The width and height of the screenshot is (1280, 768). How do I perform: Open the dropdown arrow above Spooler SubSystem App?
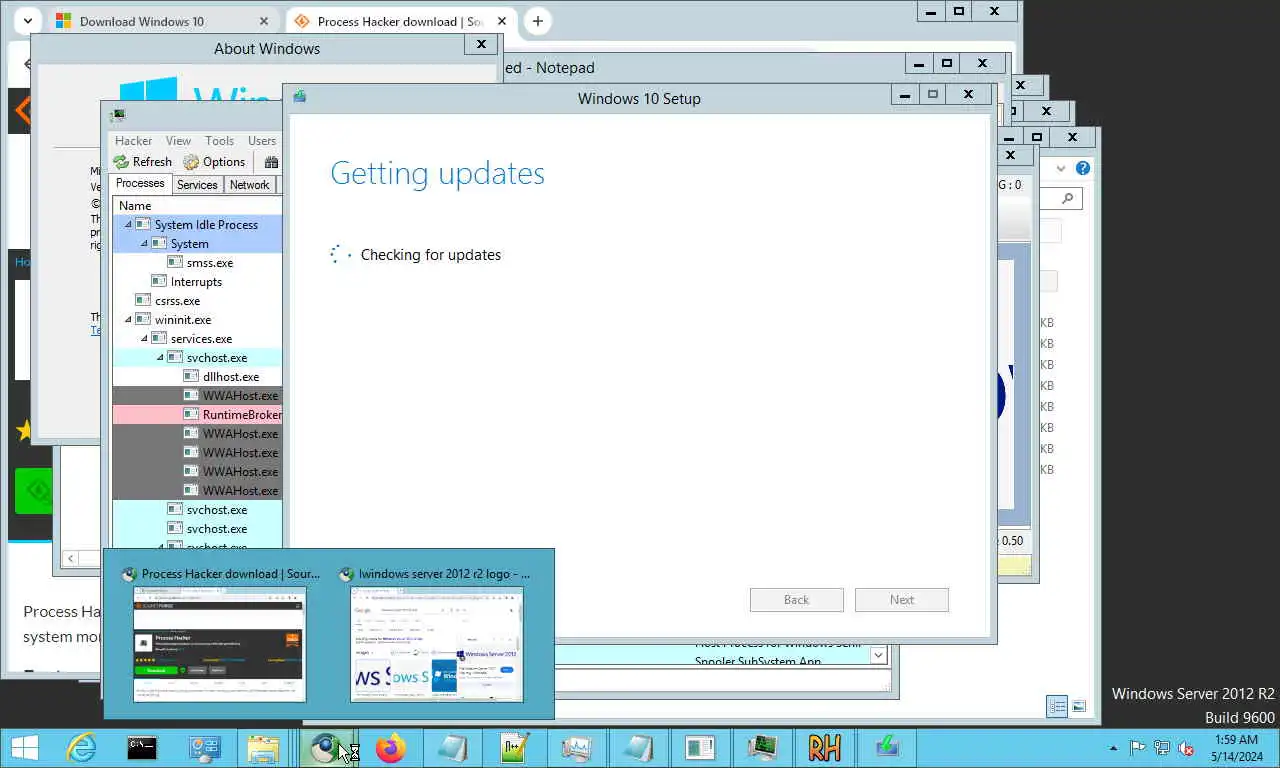pos(878,655)
